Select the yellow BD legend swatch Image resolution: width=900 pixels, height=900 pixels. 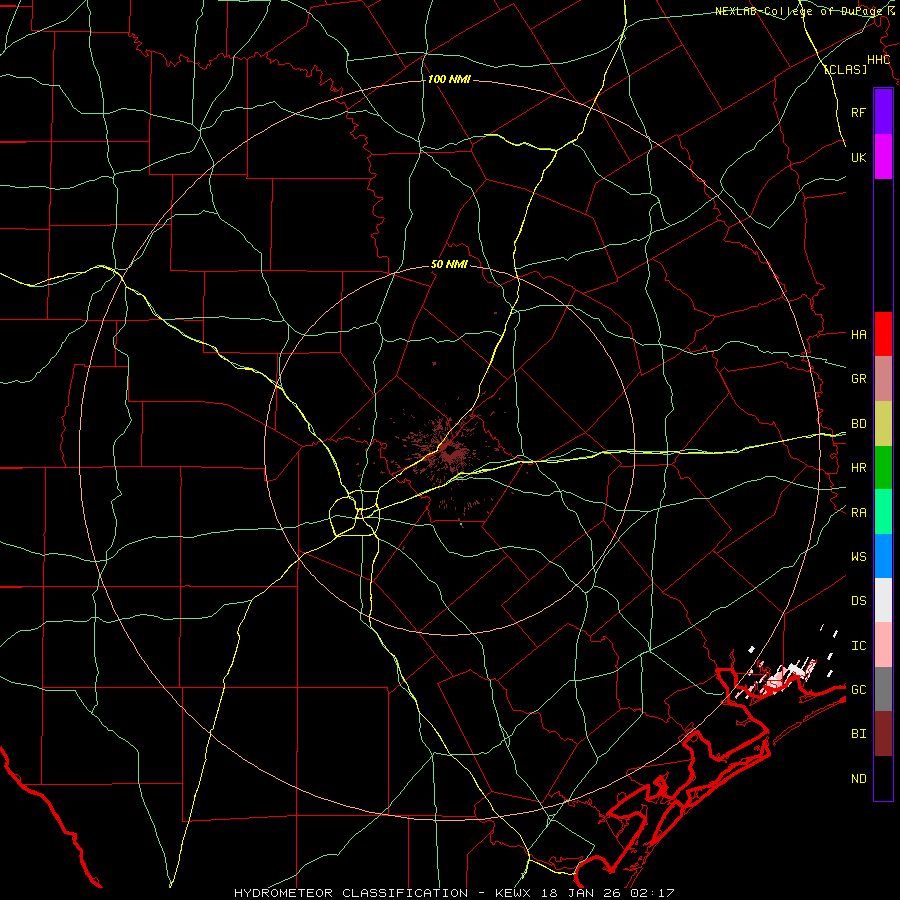(x=883, y=424)
